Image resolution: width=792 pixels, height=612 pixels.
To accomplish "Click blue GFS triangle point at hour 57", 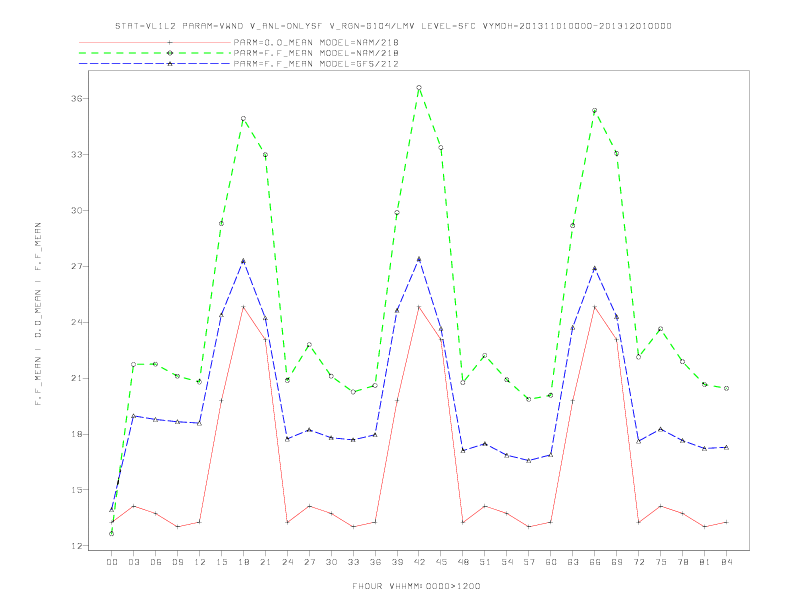I will coord(529,461).
